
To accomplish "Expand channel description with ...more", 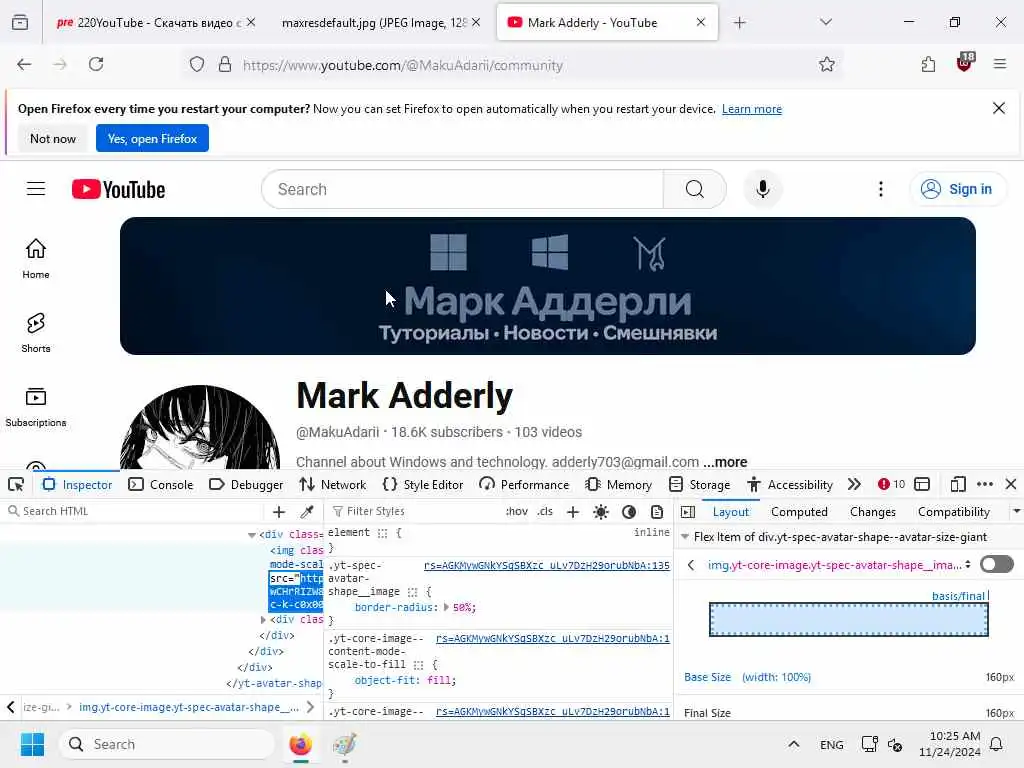I will coord(725,462).
